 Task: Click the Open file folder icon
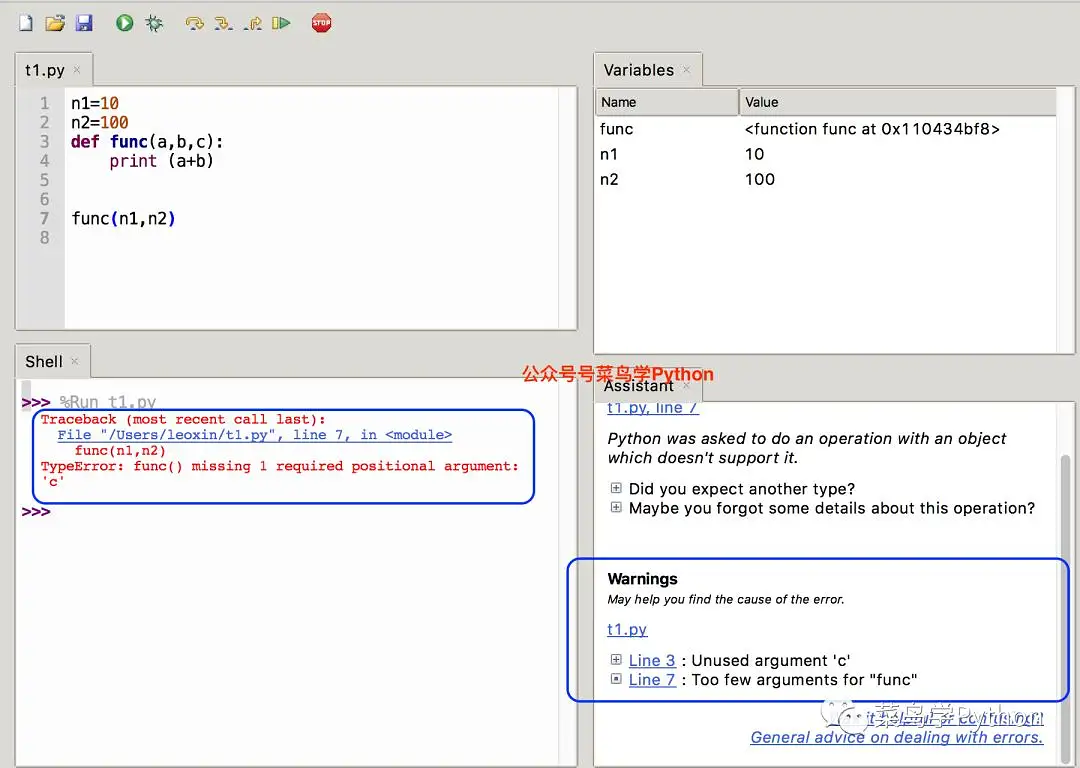pyautogui.click(x=55, y=22)
